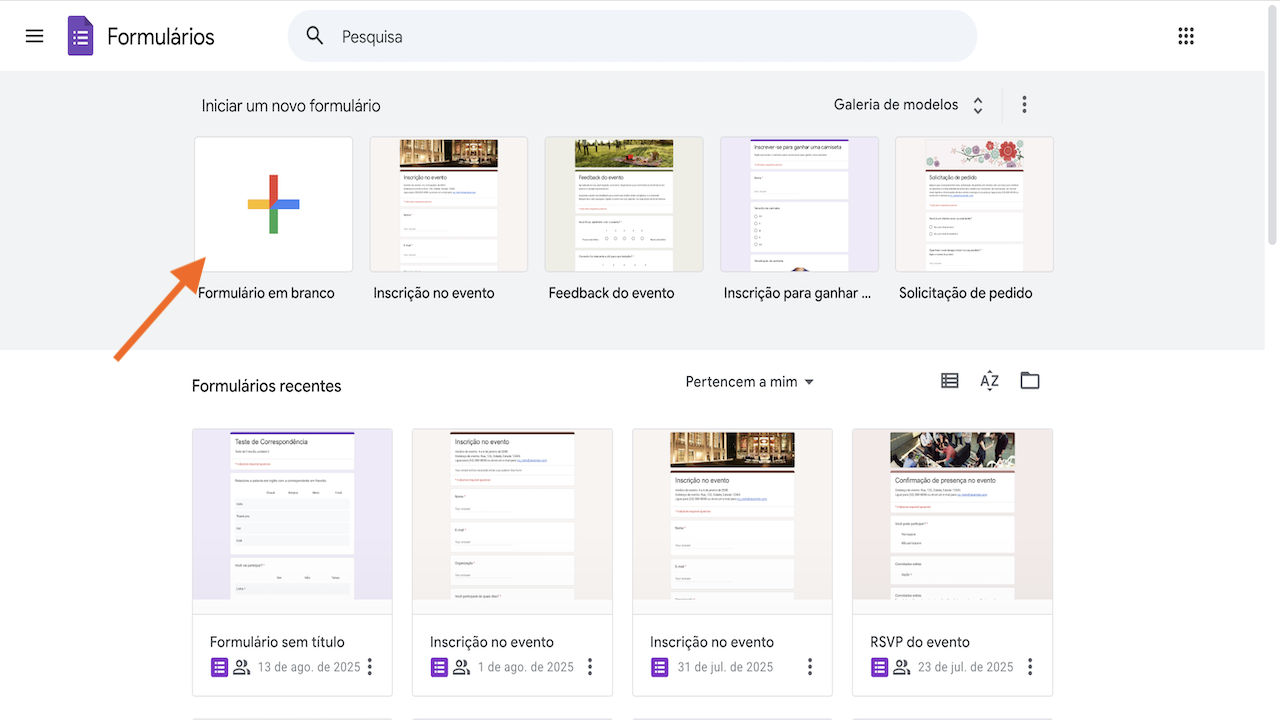This screenshot has height=720, width=1280.
Task: Select the Feedback do evento template
Action: click(624, 205)
